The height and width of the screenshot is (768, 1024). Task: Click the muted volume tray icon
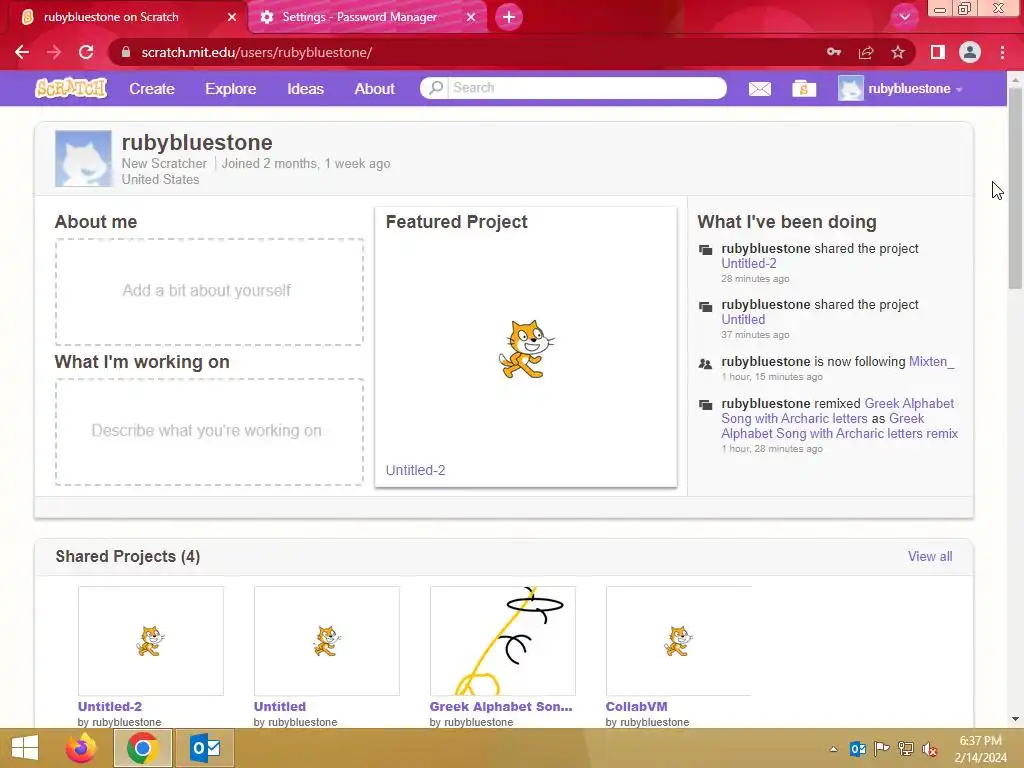(x=930, y=749)
